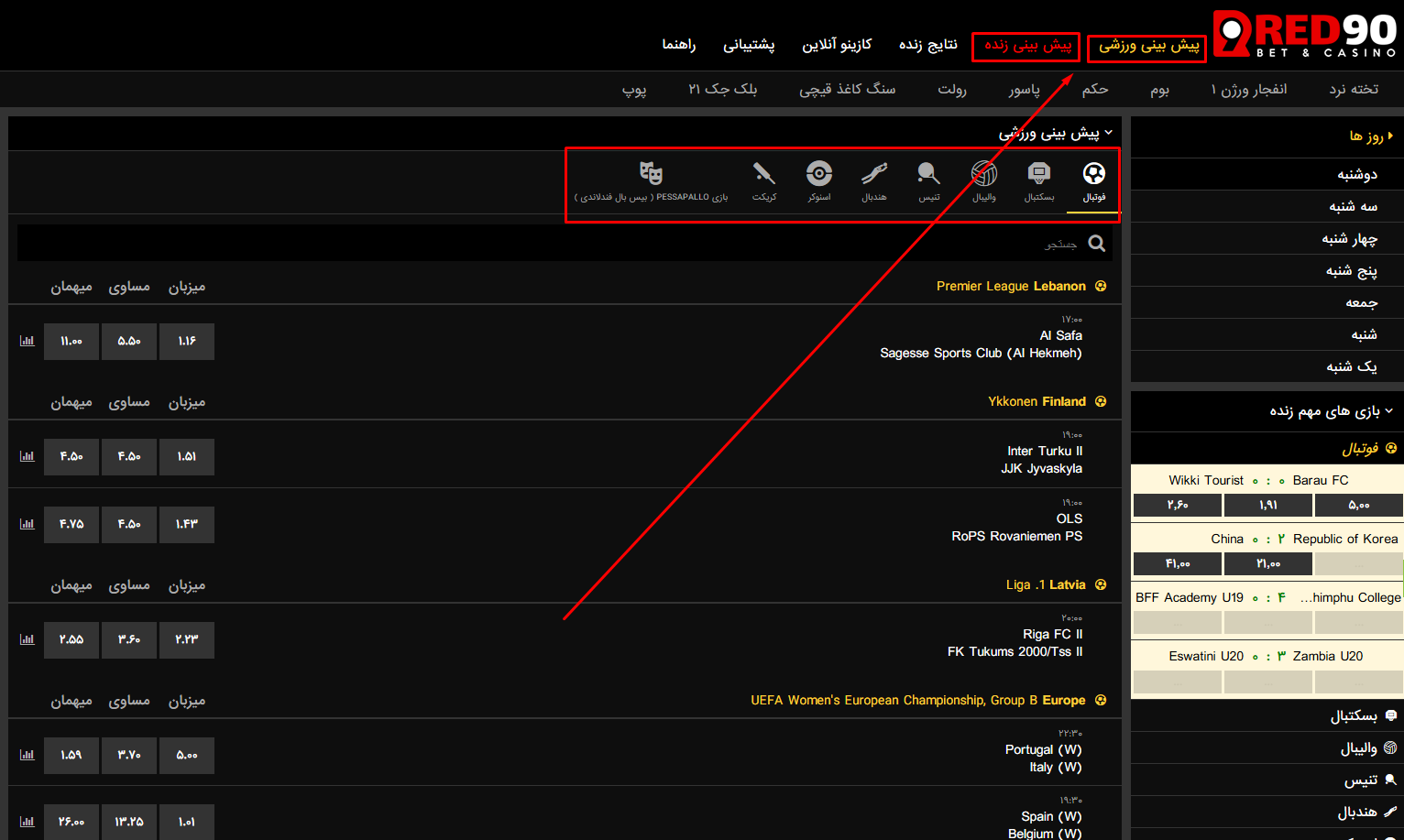The width and height of the screenshot is (1404, 840).
Task: Open پاسور game link
Action: point(1025,89)
